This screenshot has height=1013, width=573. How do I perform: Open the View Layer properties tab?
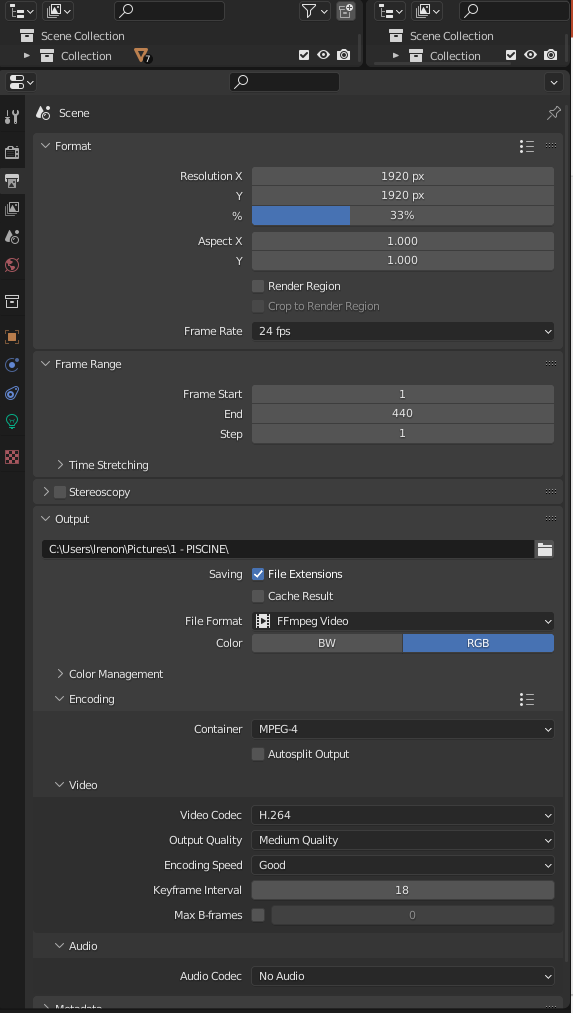tap(12, 209)
